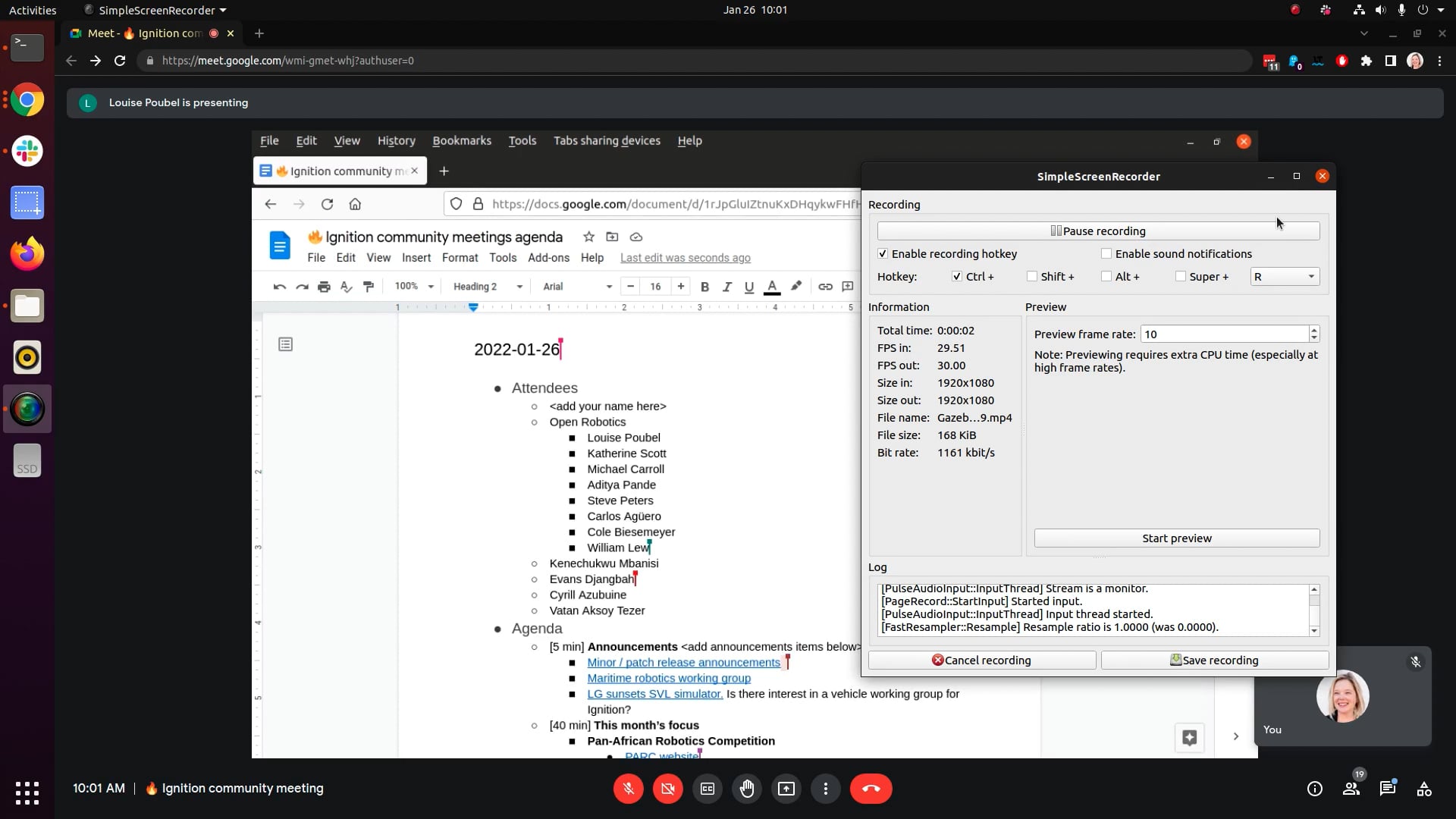Toggle Alt + hotkey checkbox
The width and height of the screenshot is (1456, 819).
(x=1106, y=277)
